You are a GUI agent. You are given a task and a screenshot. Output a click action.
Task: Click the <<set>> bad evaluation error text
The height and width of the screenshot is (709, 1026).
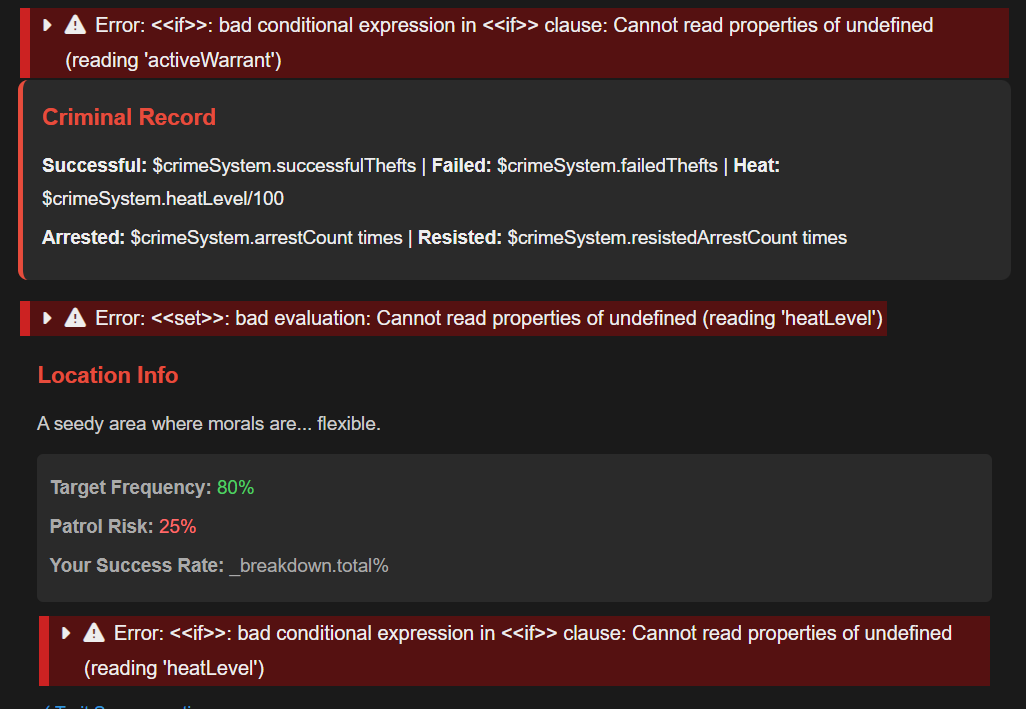click(489, 318)
